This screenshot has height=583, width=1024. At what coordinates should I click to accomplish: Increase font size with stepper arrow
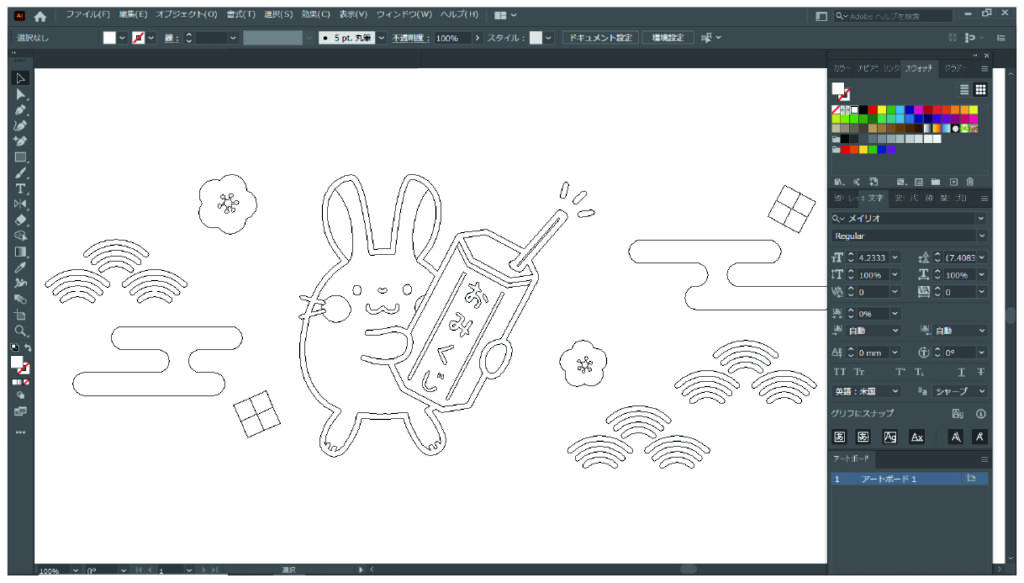coord(851,255)
